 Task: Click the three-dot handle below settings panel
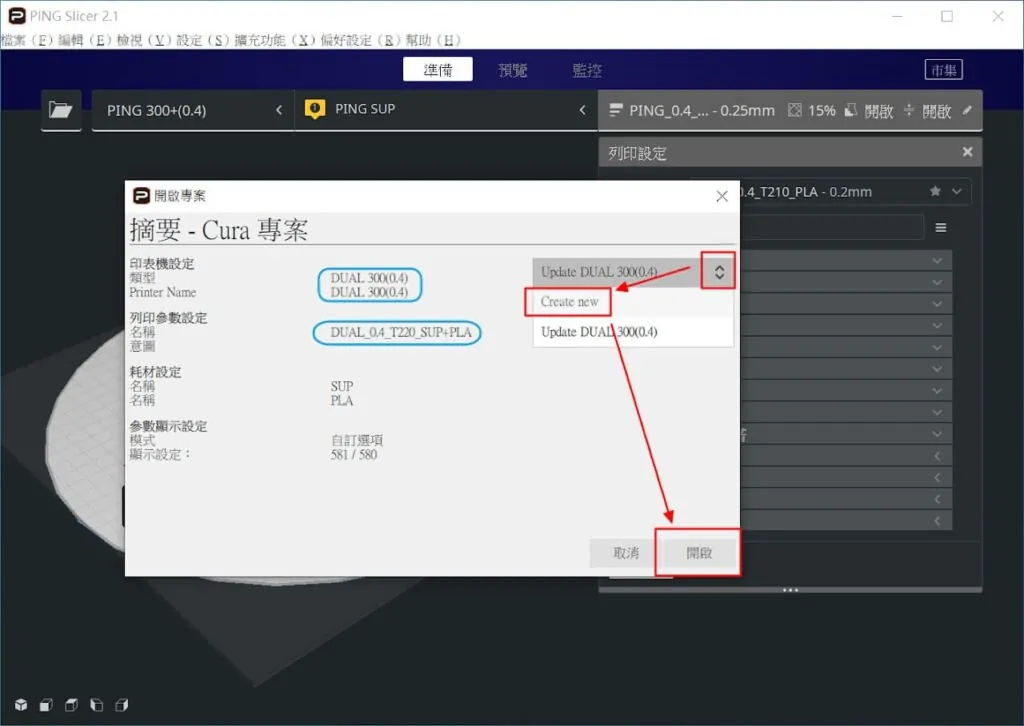click(x=790, y=590)
